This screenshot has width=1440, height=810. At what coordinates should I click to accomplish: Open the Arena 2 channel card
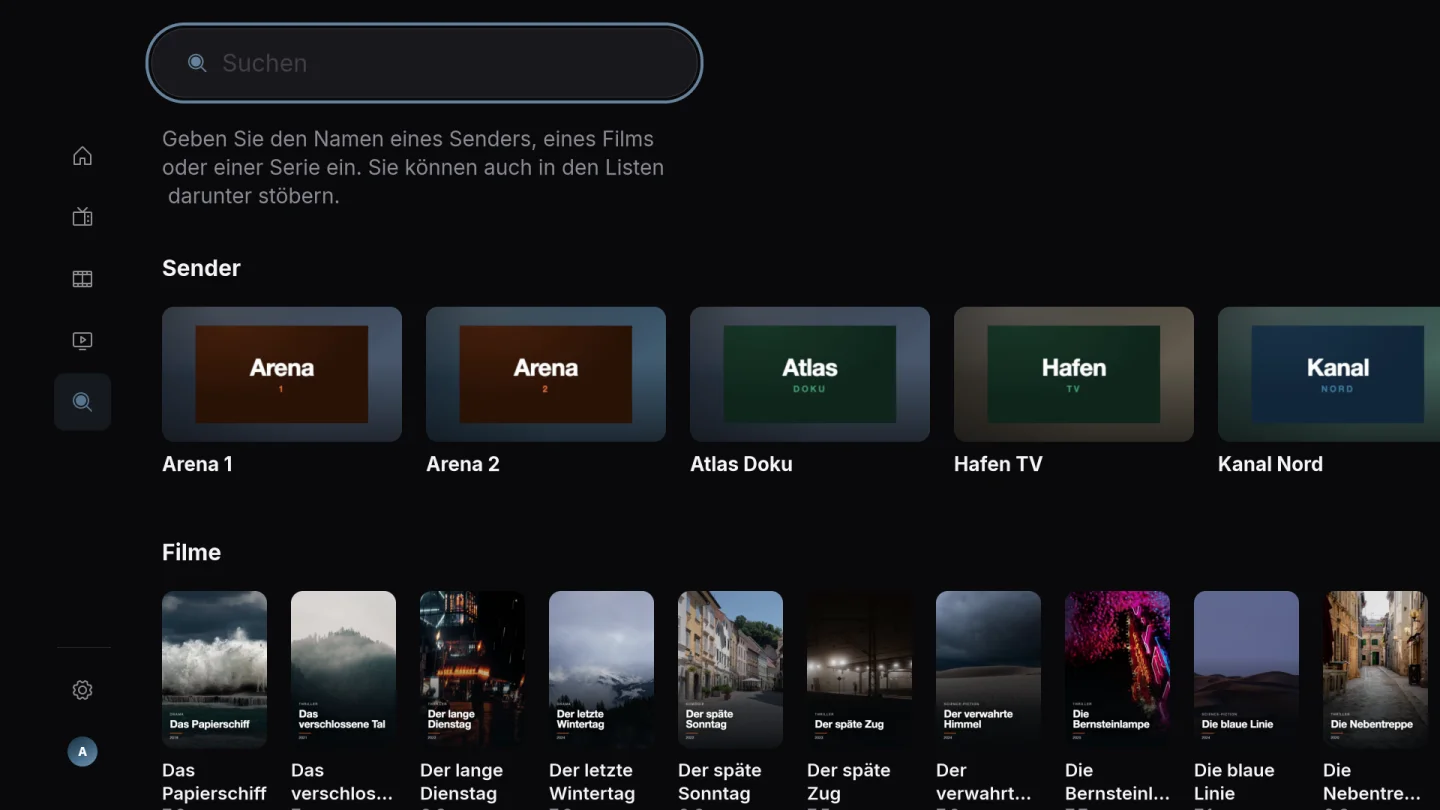click(546, 374)
